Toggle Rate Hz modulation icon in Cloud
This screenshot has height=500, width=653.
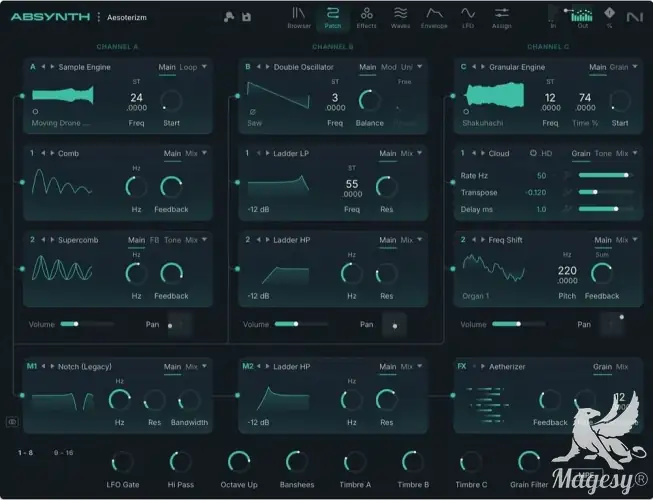click(x=567, y=176)
